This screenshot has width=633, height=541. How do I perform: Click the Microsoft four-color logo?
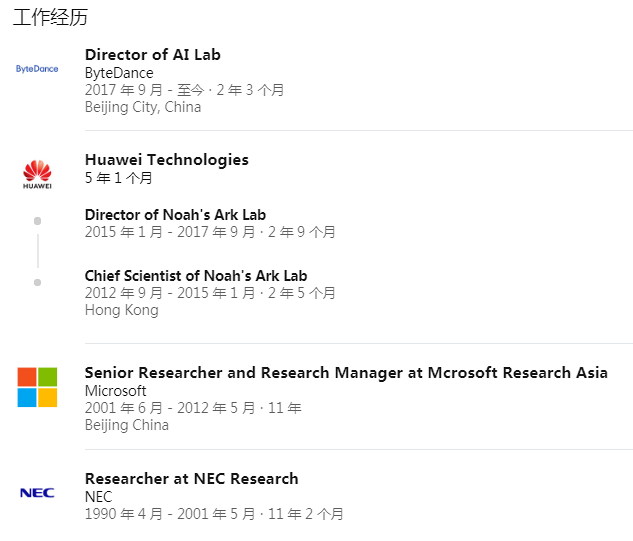(x=37, y=387)
